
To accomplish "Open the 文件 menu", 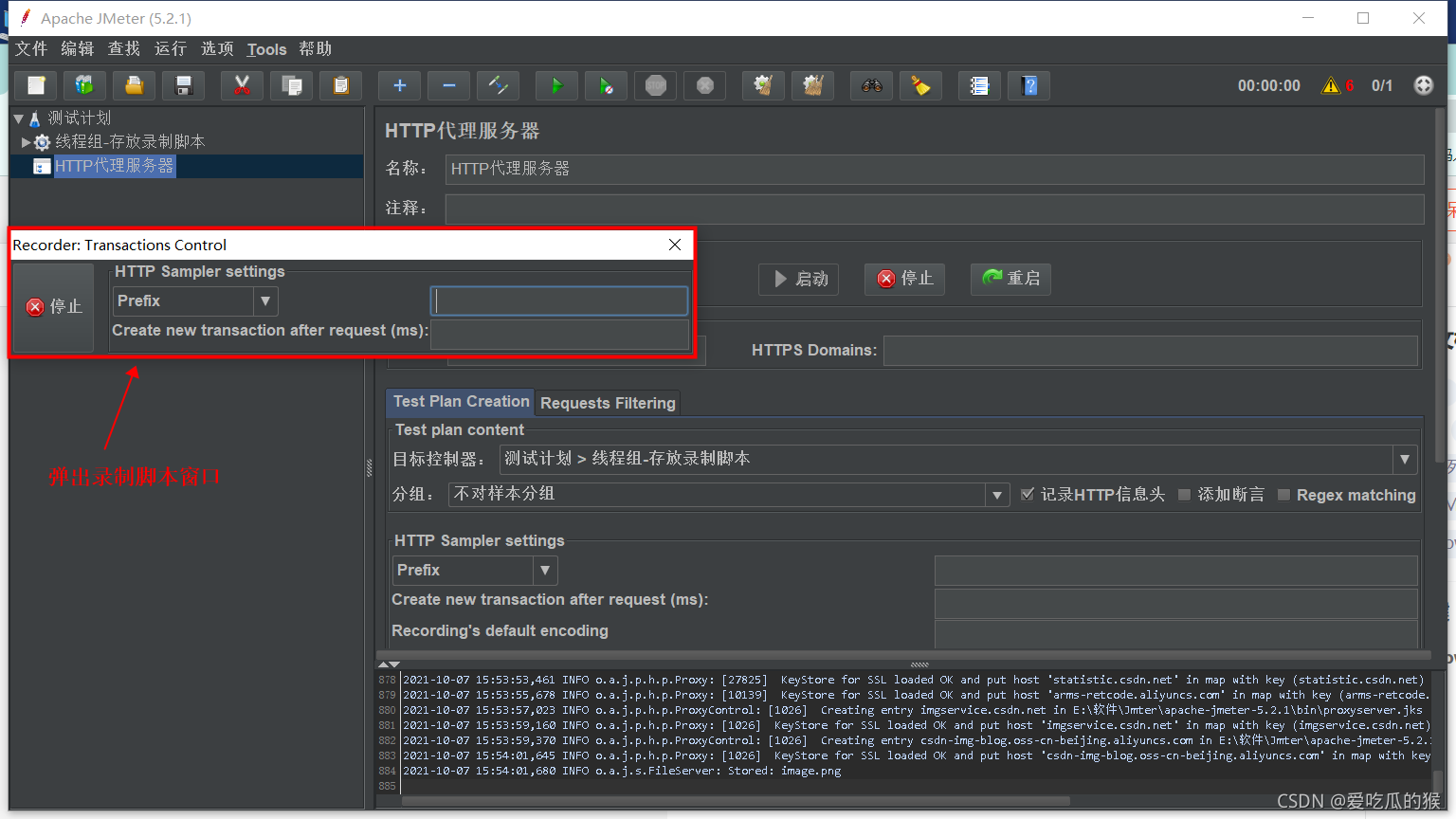I will coord(31,49).
